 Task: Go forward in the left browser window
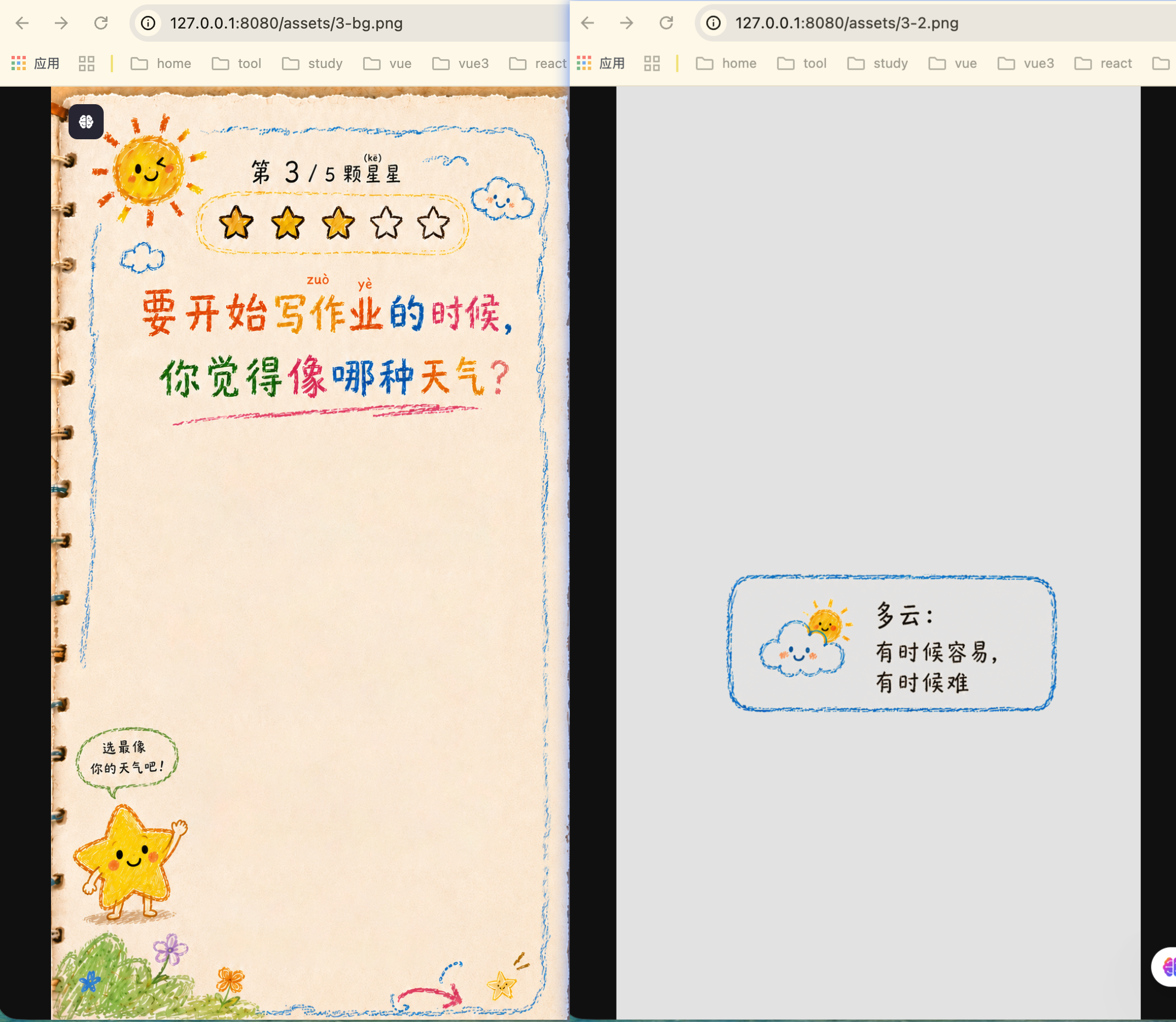61,23
